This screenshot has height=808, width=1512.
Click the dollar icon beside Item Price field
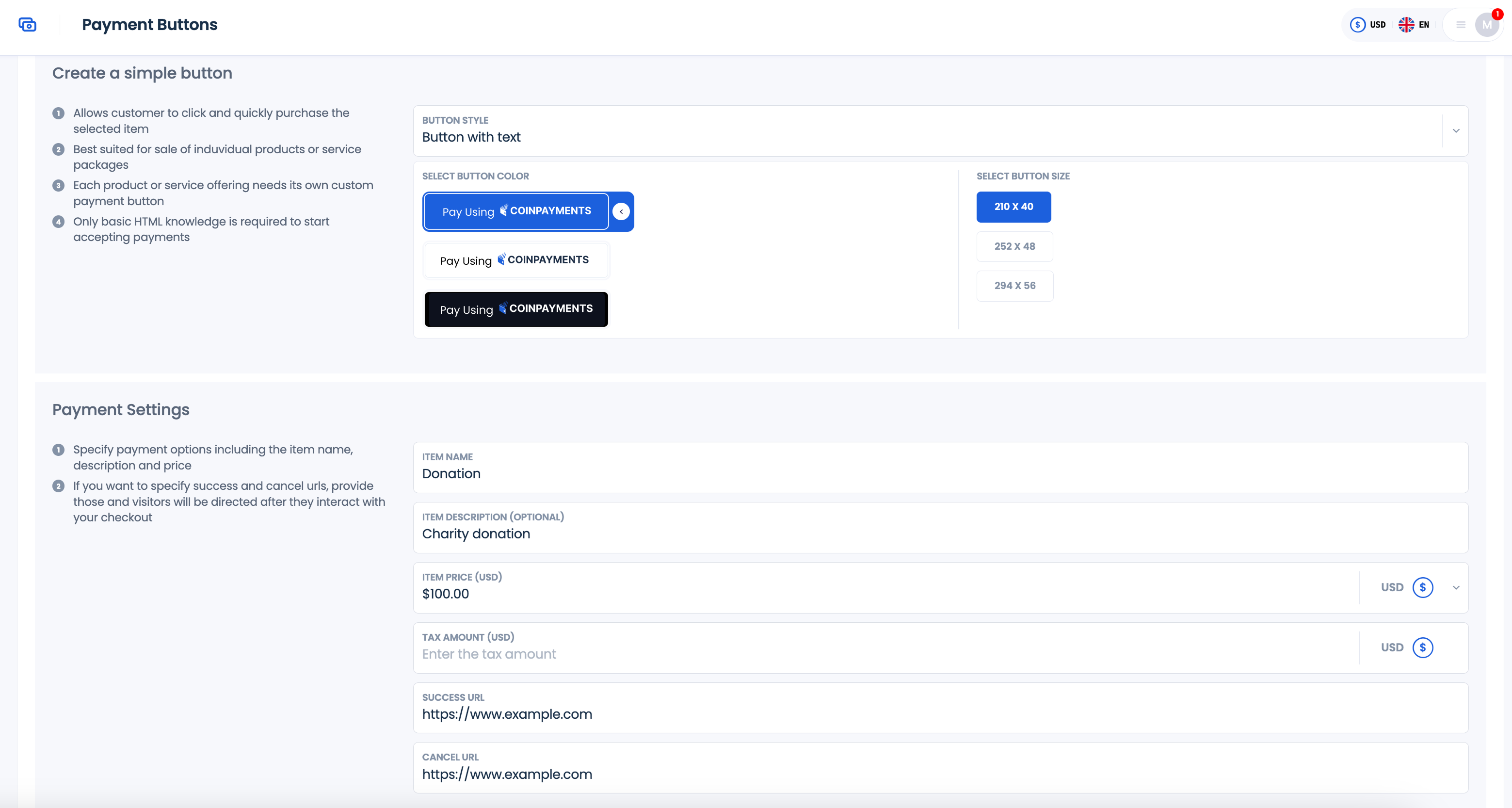pyautogui.click(x=1423, y=587)
